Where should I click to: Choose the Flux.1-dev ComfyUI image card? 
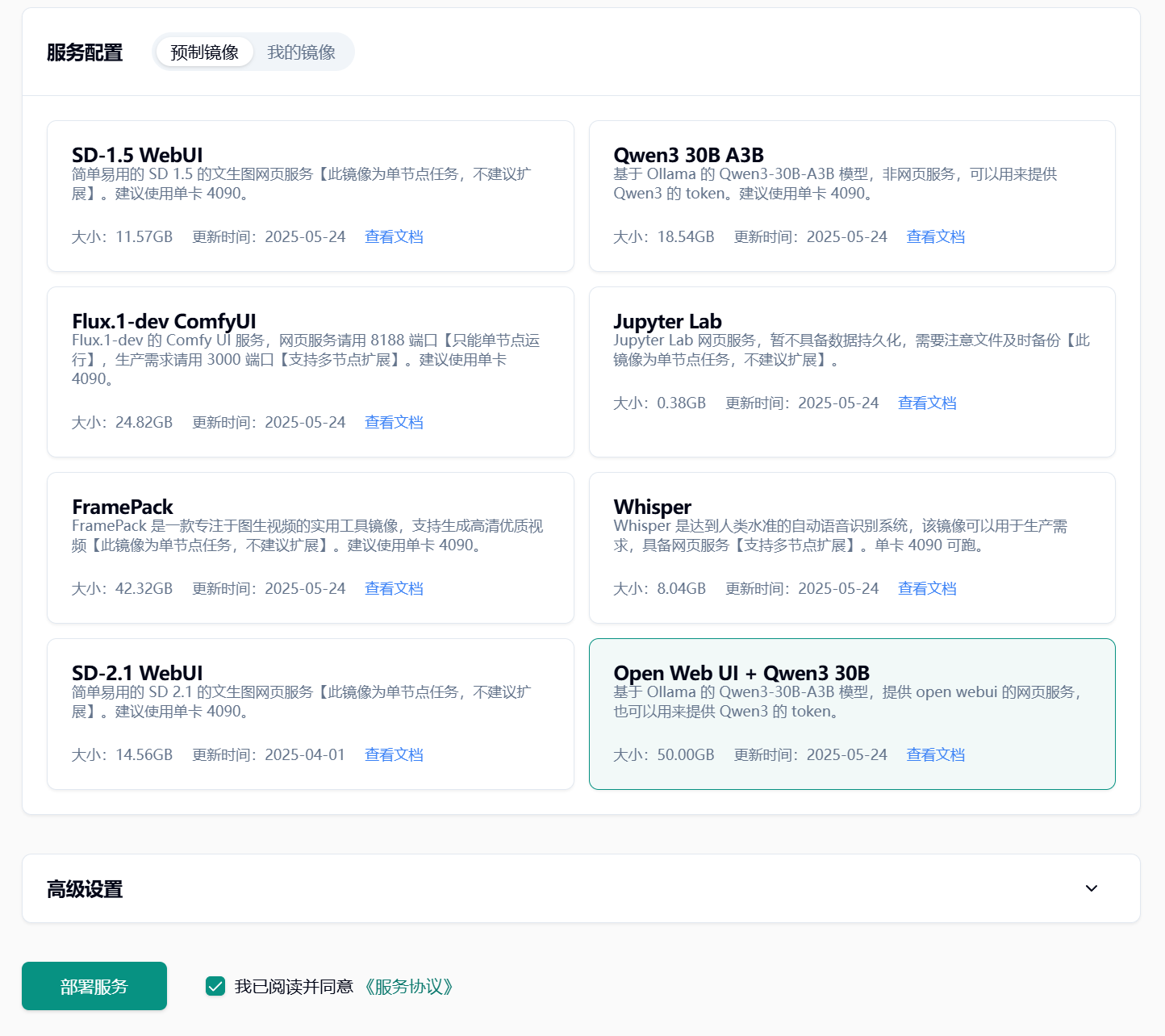tap(310, 371)
